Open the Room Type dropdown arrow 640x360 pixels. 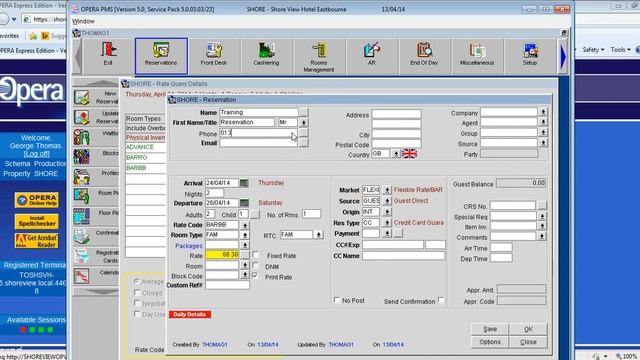point(244,235)
